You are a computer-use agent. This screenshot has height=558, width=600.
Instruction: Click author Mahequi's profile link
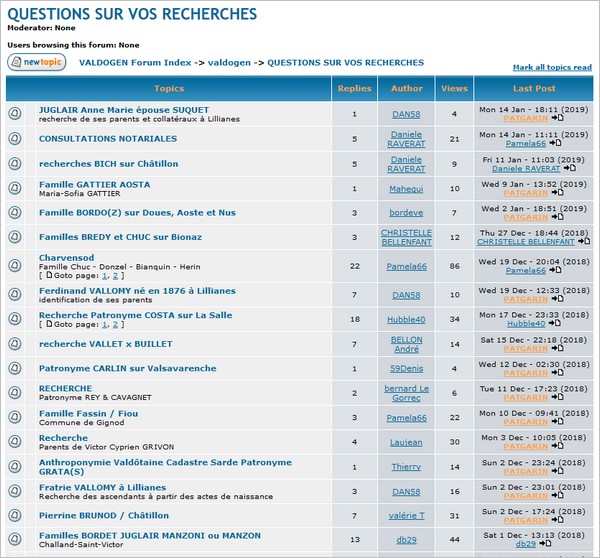(x=406, y=189)
